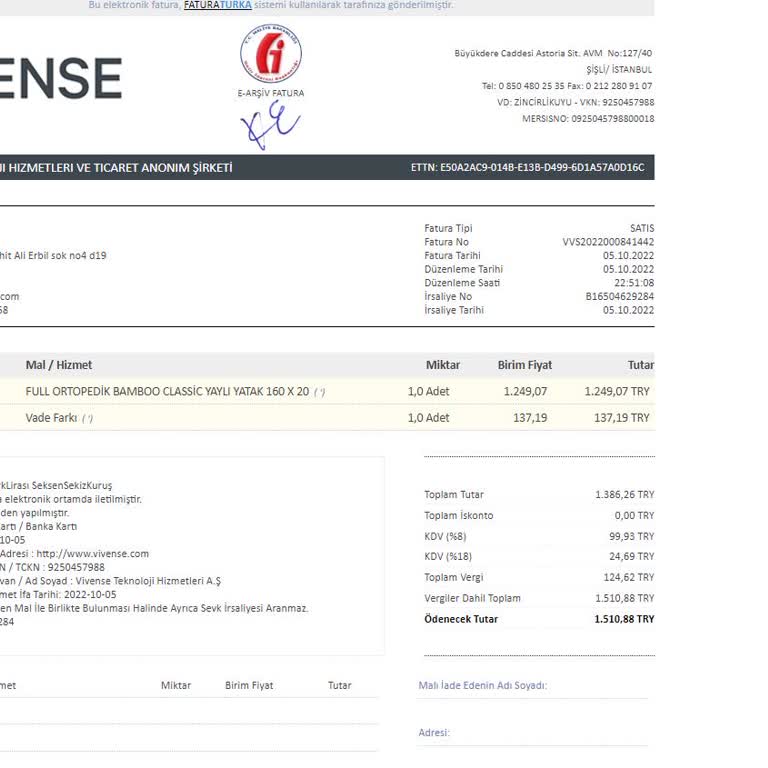The width and height of the screenshot is (768, 768).
Task: Click the Birim Fiyat column header in main table
Action: tap(525, 365)
